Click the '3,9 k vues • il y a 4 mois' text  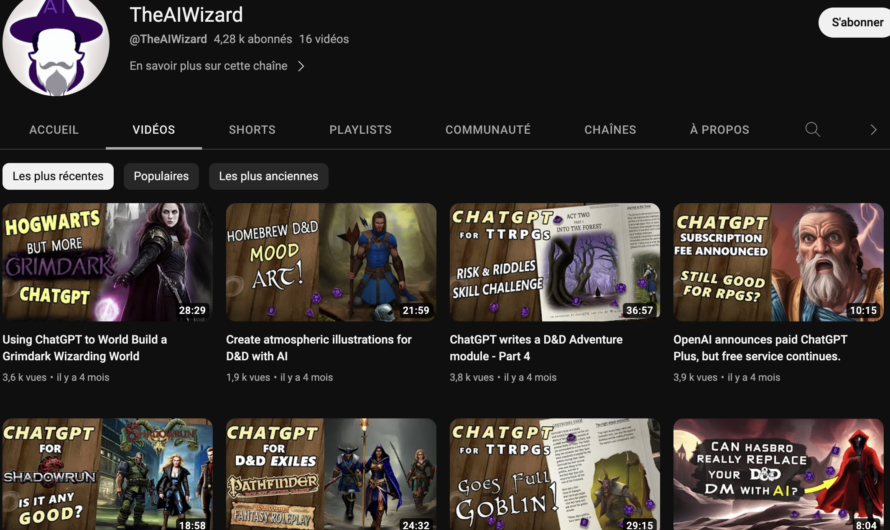point(727,377)
